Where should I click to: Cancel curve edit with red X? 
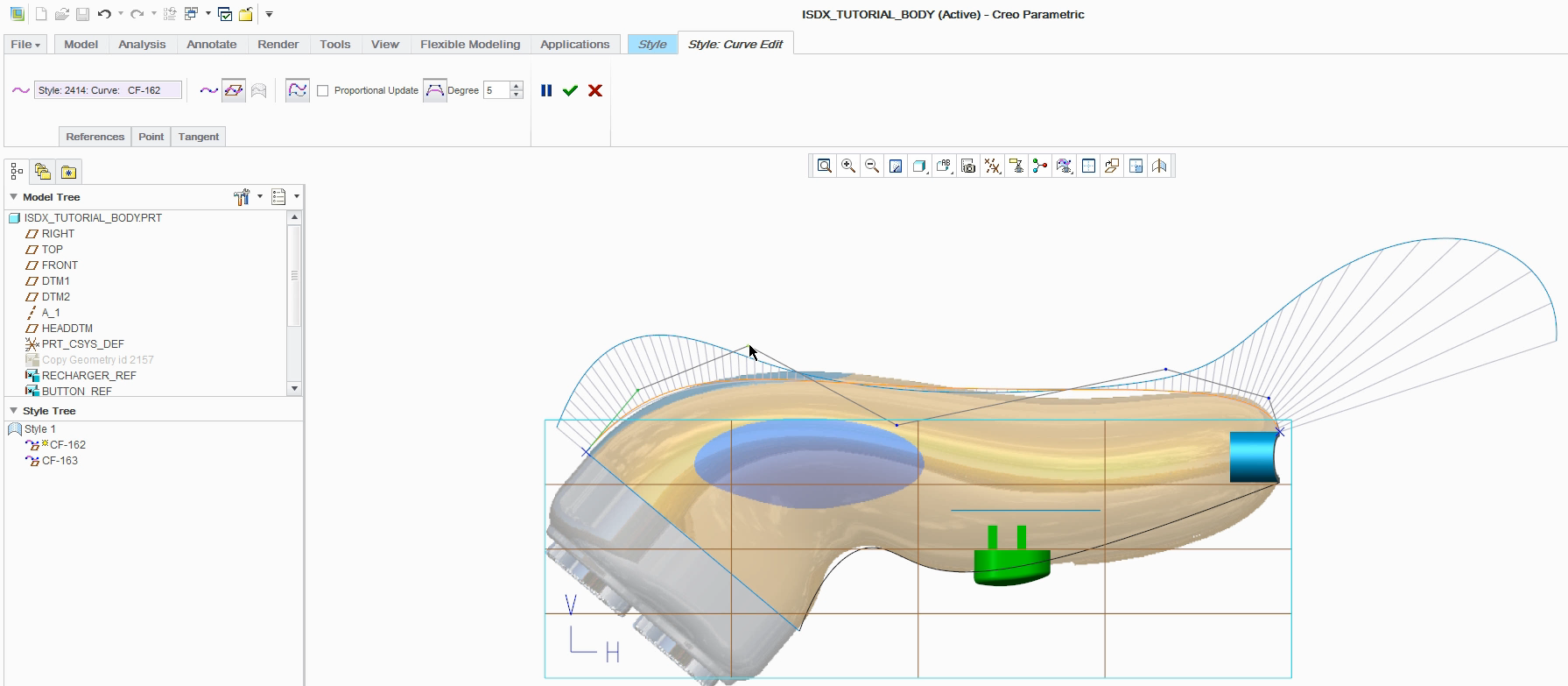[x=595, y=90]
